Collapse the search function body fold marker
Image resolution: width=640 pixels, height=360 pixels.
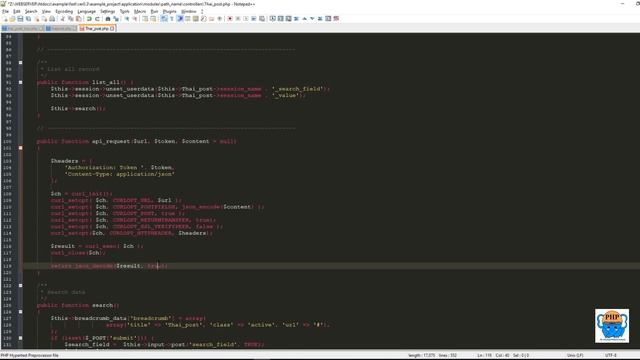(20, 312)
